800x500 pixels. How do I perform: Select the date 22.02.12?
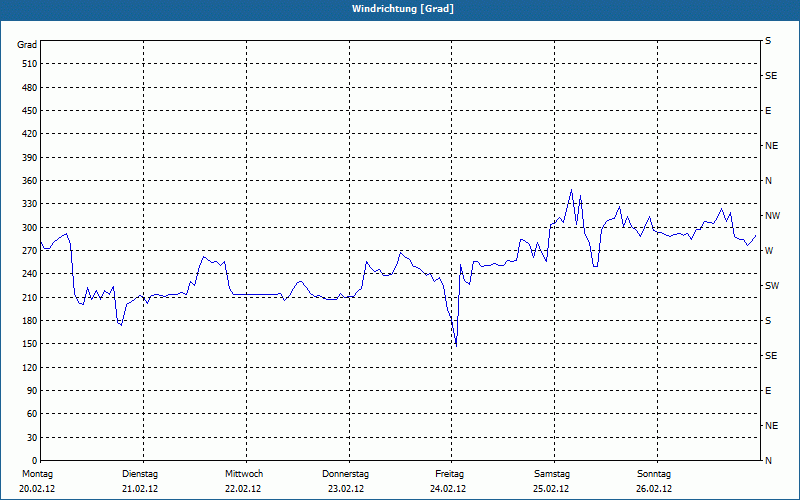243,489
